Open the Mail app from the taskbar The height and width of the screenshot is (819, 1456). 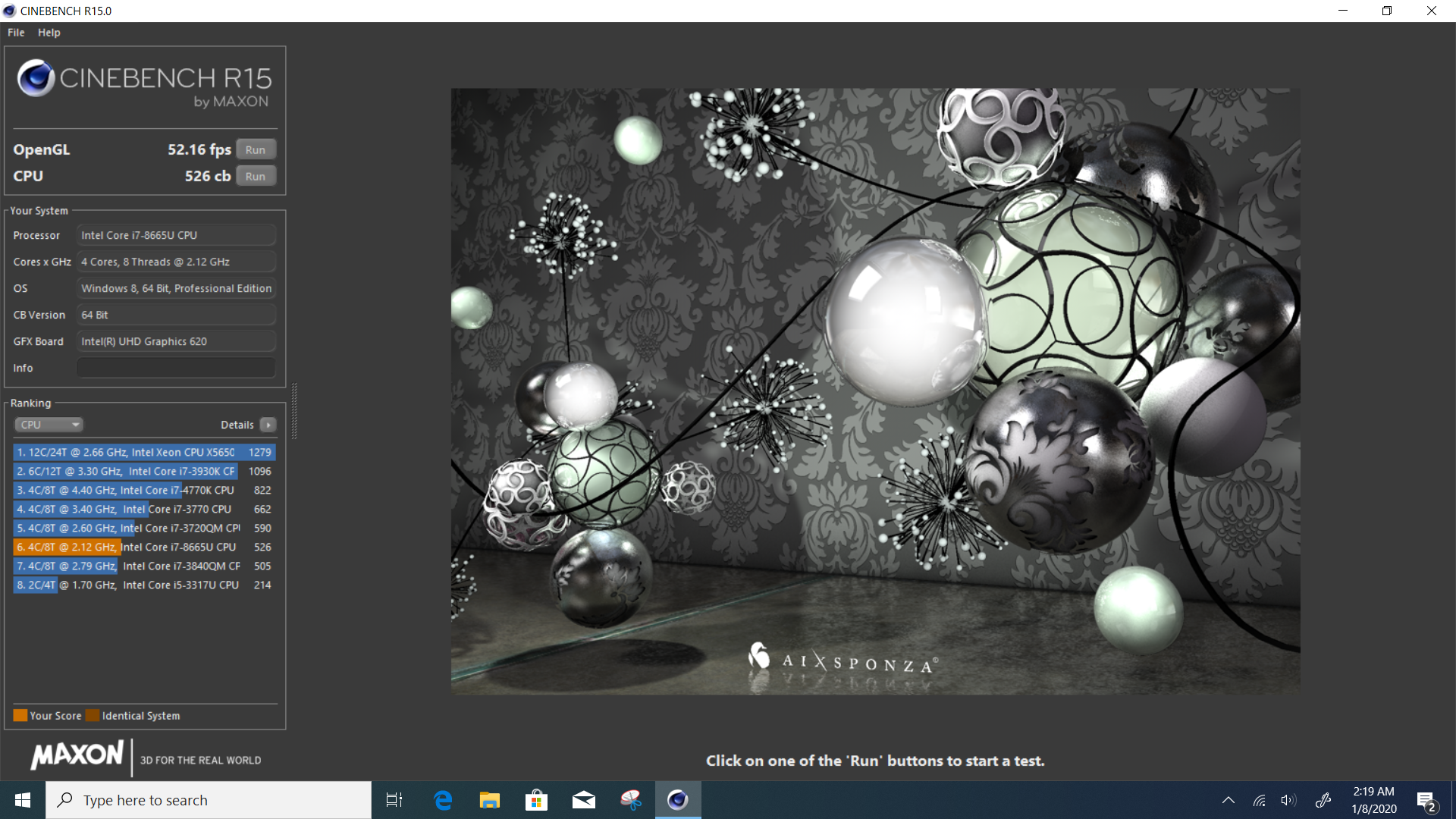tap(584, 800)
